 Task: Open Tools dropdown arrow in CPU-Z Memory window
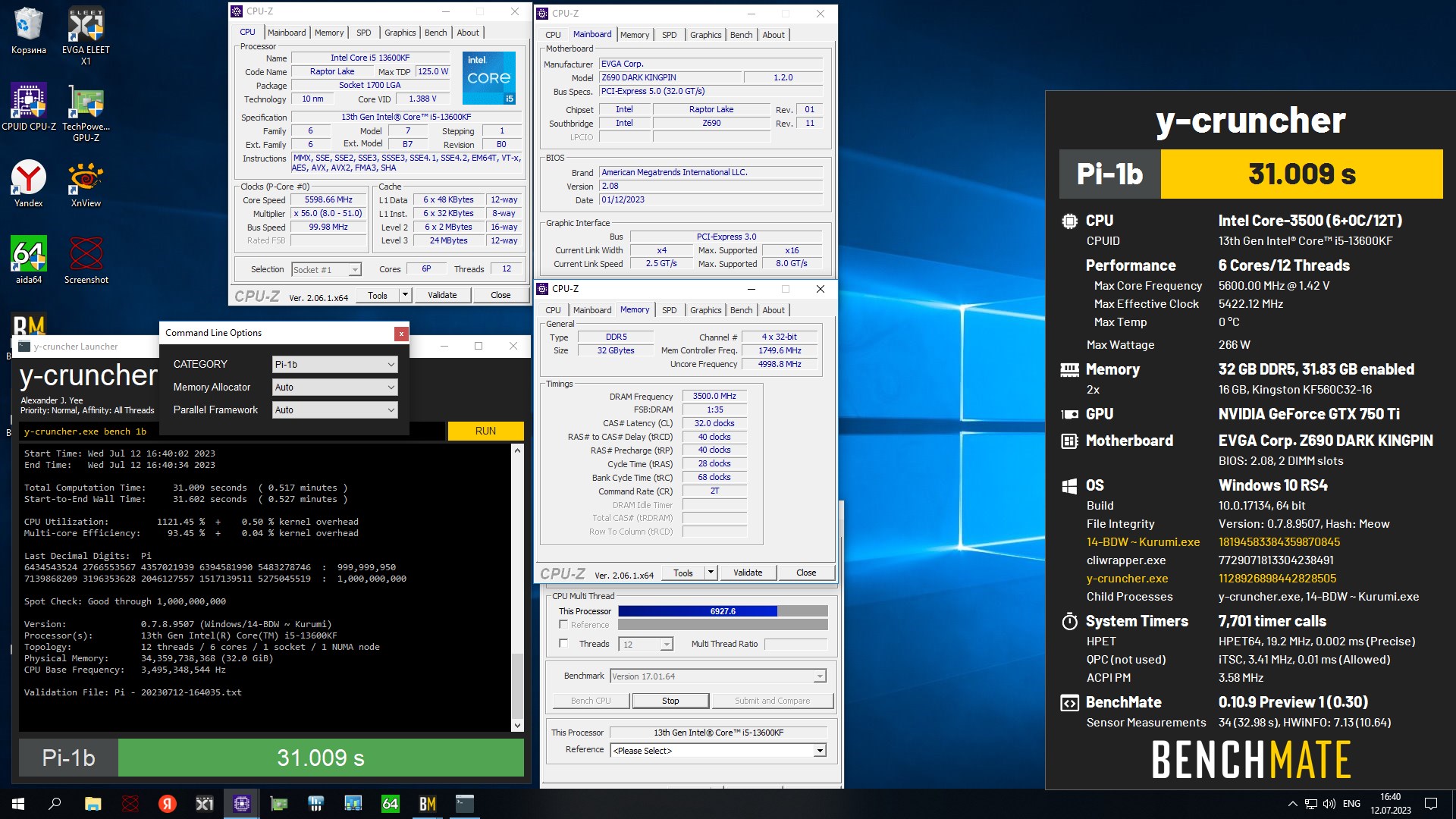(x=711, y=573)
